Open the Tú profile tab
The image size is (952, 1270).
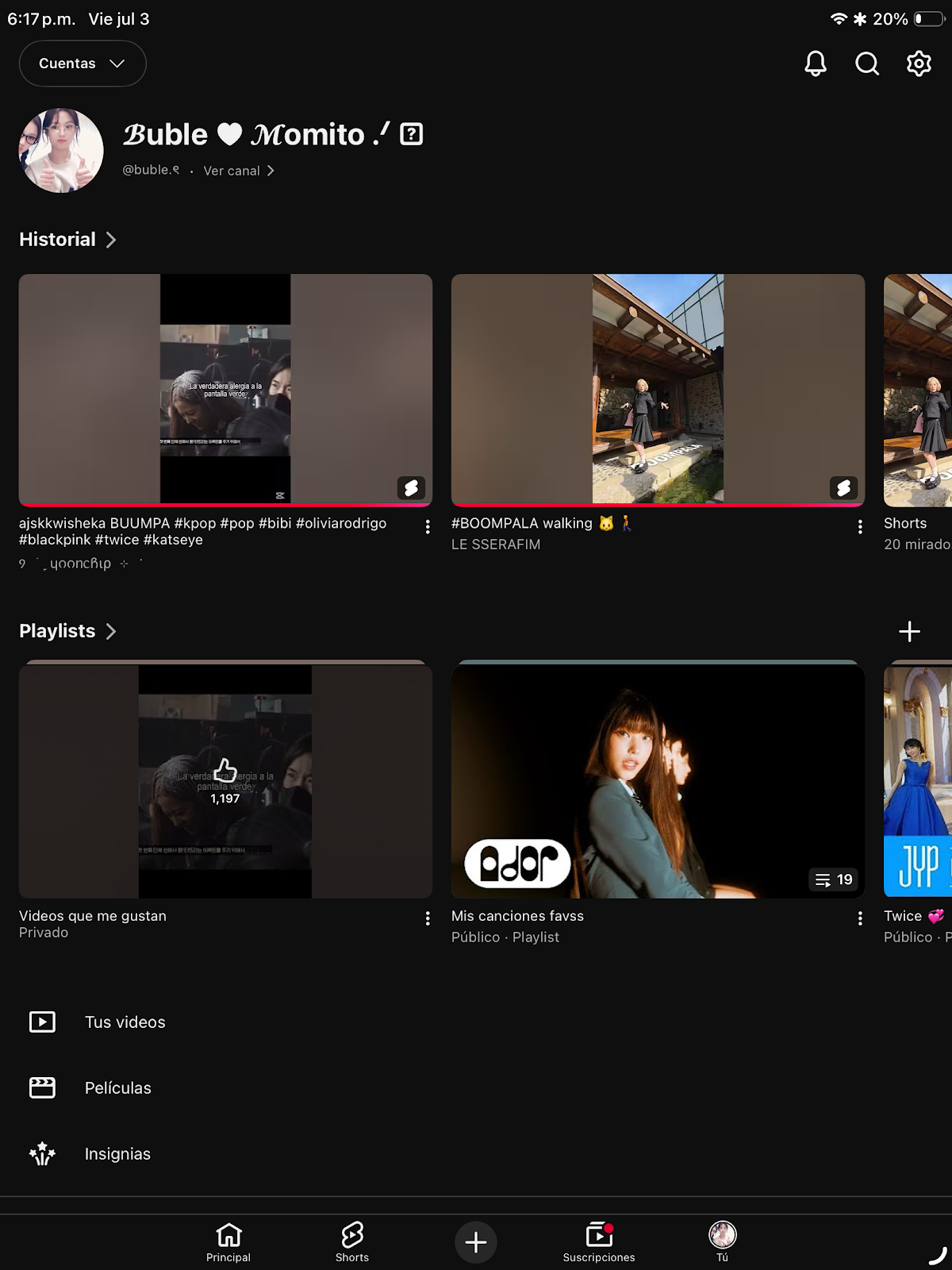(x=723, y=1242)
